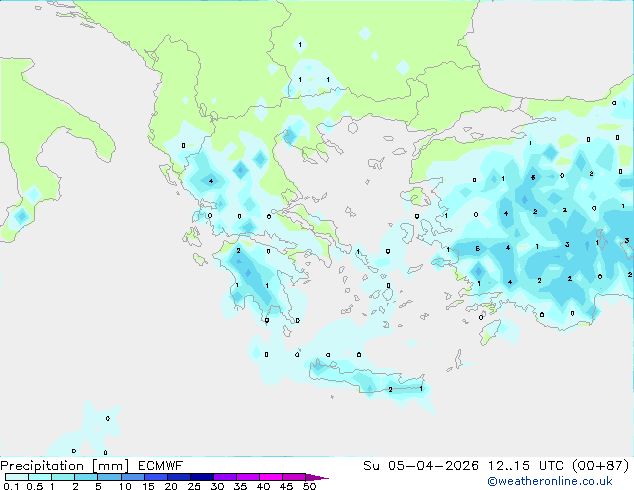The height and width of the screenshot is (490, 634).
Task: Click the '45' legend scale value
Action: point(286,486)
